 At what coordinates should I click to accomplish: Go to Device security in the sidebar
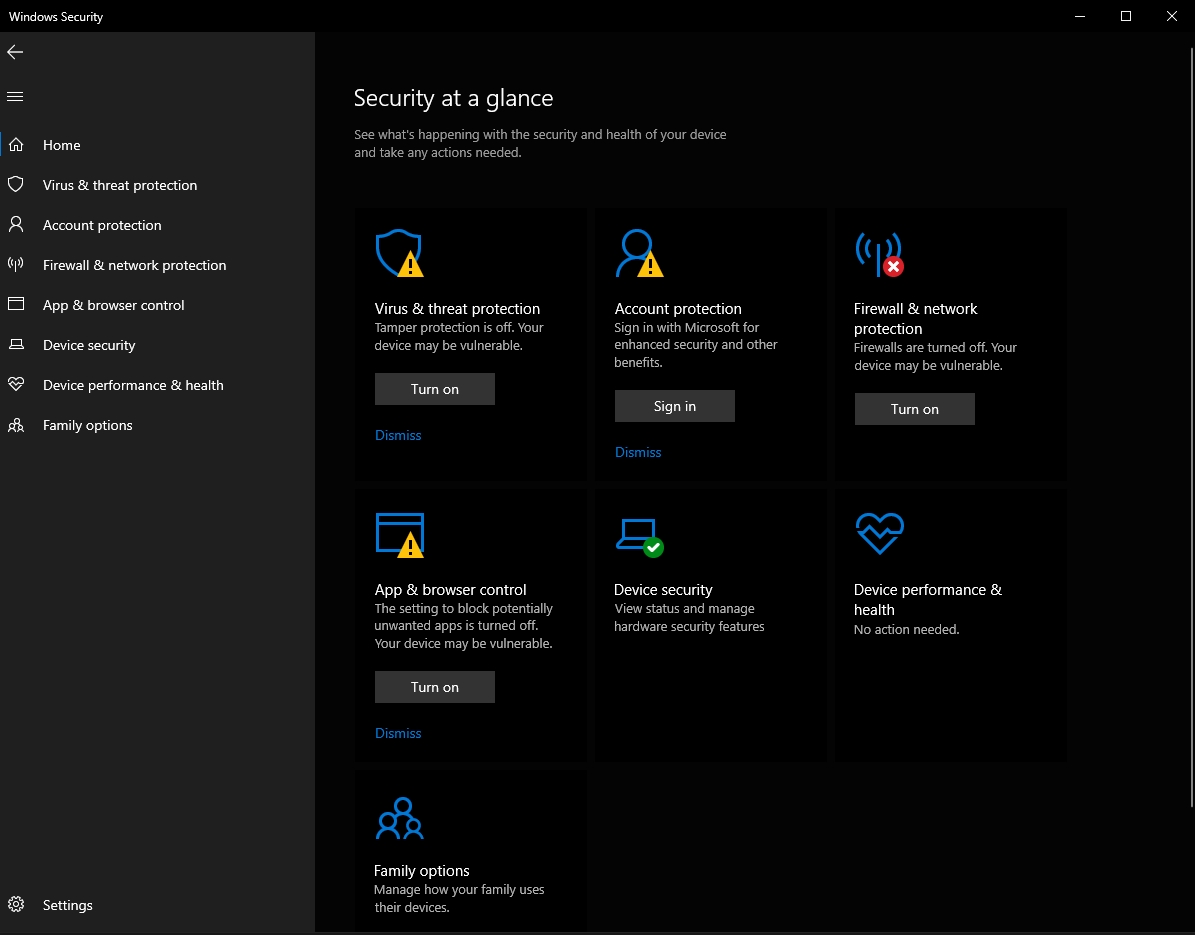(89, 345)
